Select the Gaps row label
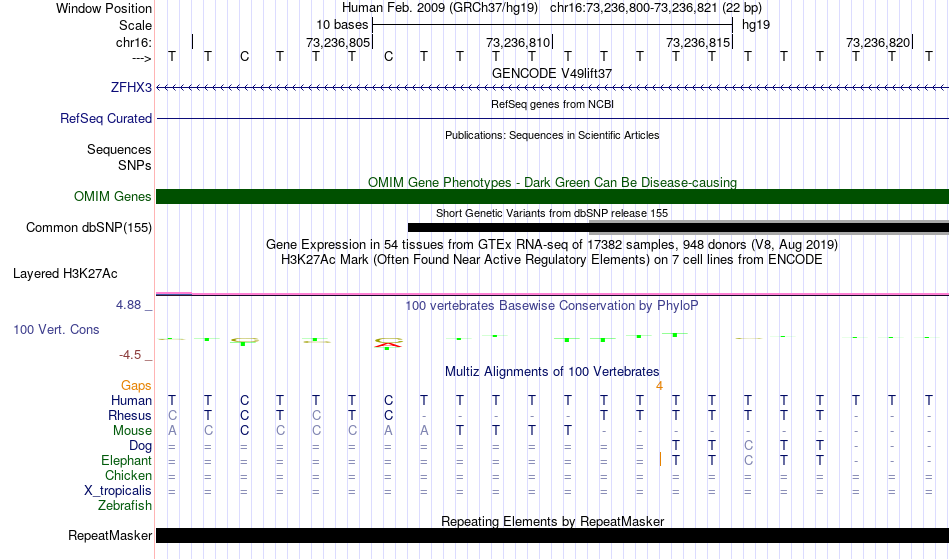The height and width of the screenshot is (559, 950). pos(136,385)
